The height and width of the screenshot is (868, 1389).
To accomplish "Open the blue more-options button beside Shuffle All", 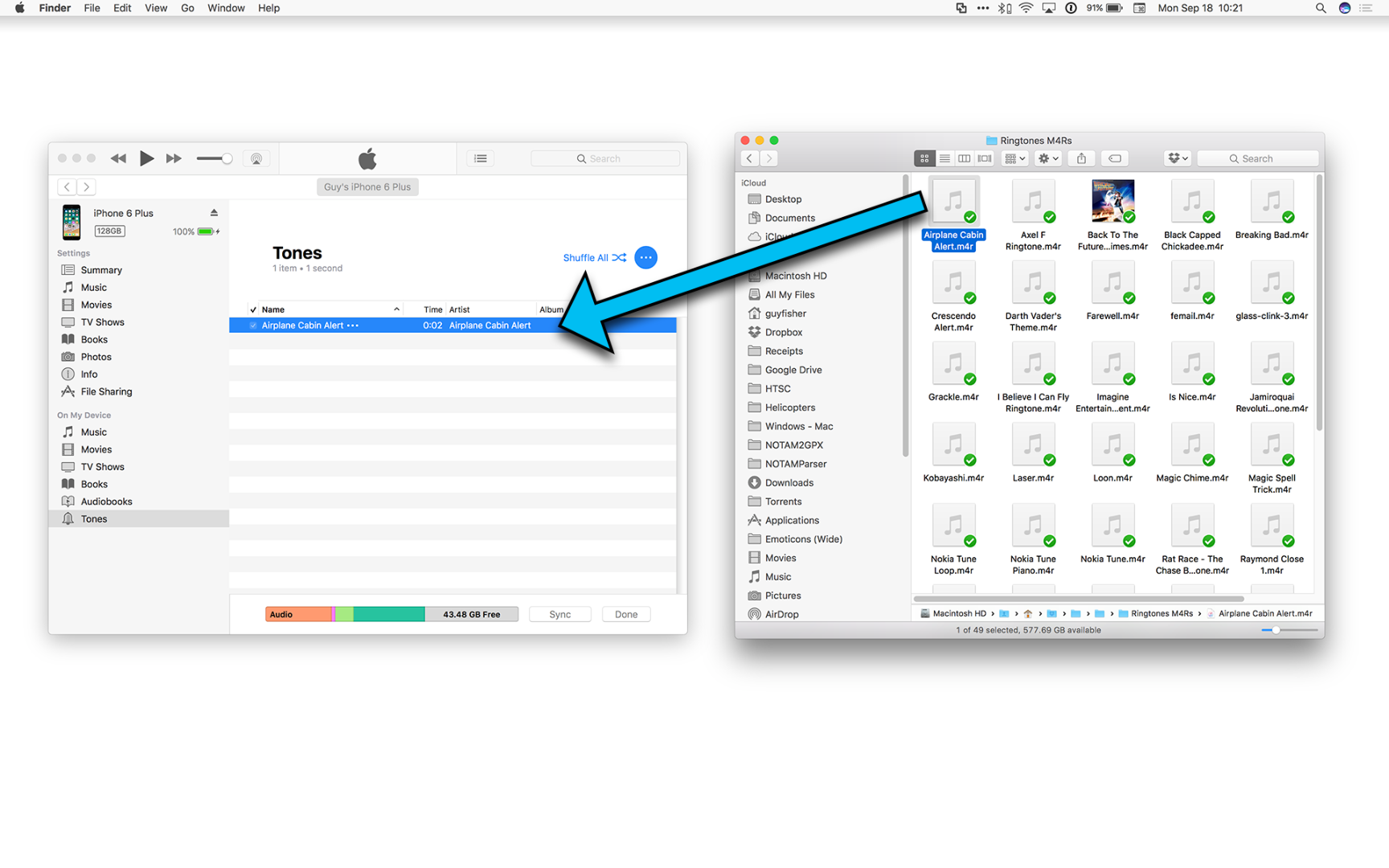I will point(645,257).
